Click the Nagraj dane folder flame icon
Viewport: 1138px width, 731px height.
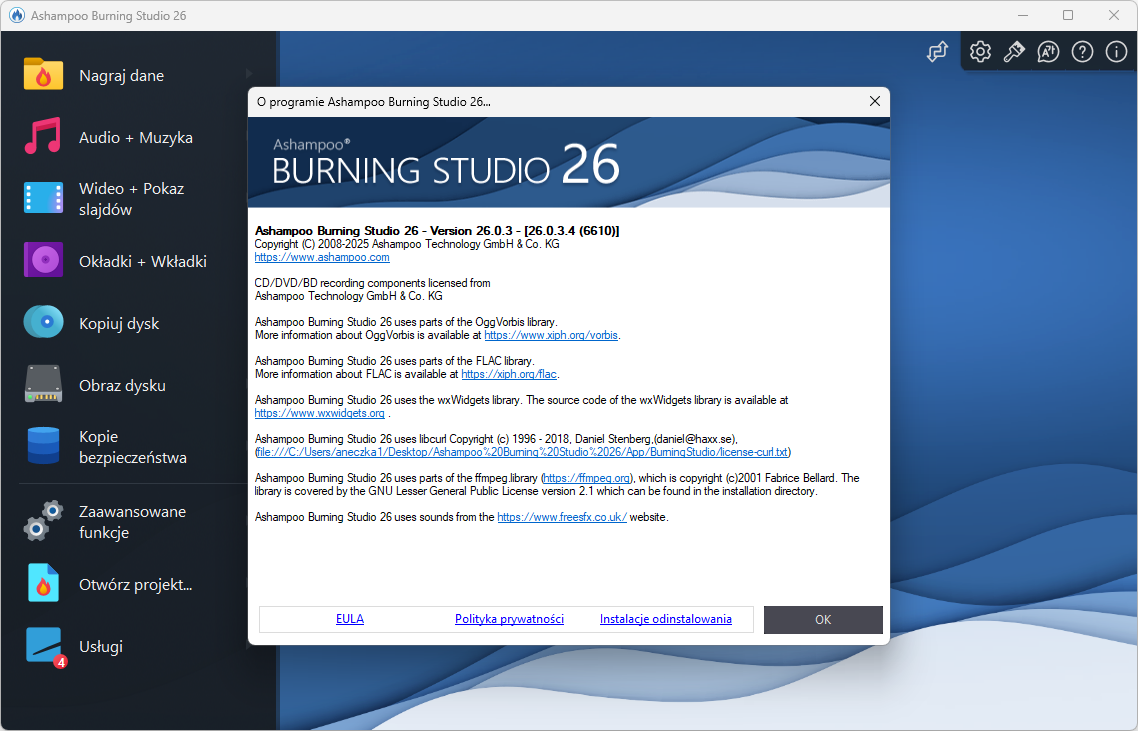[43, 74]
